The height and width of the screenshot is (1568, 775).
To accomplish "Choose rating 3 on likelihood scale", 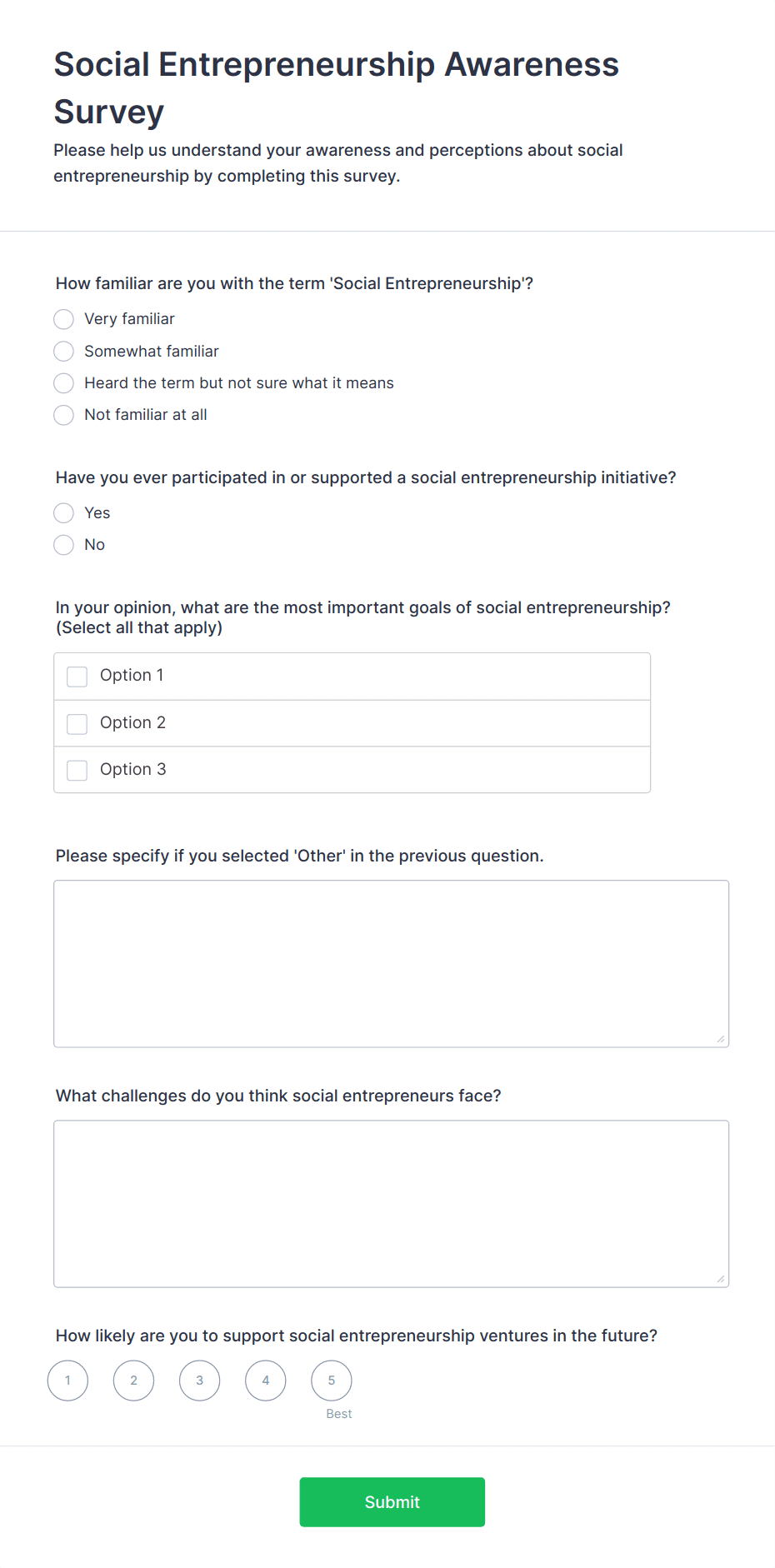I will click(200, 1381).
